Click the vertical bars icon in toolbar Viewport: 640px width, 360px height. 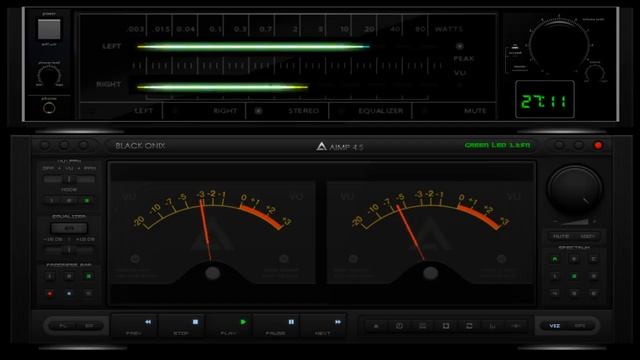[x=492, y=326]
